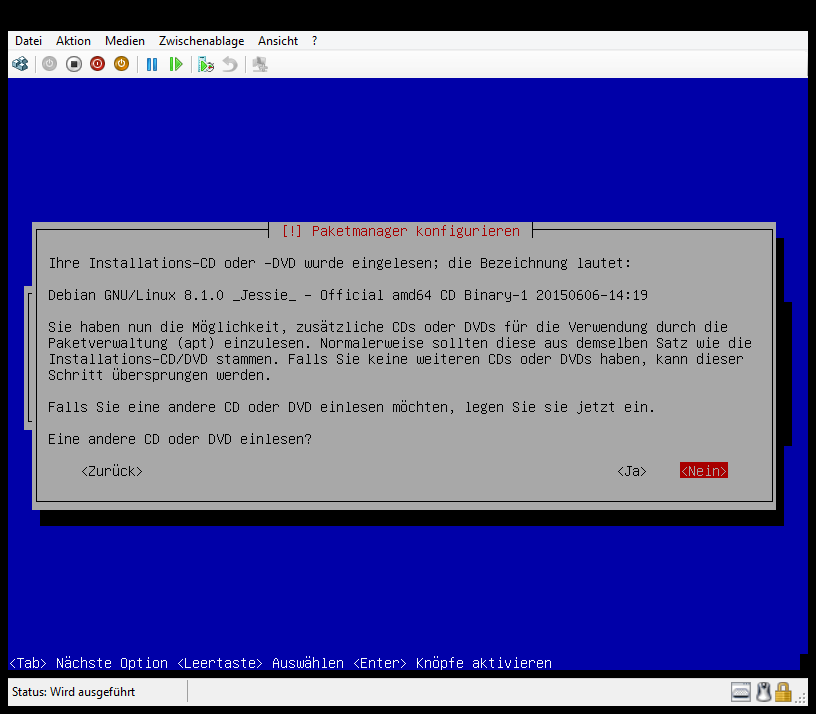Click the '<Enter> Knöpfe aktivieren' hint text
Screen dimensions: 816x714
[x=452, y=663]
